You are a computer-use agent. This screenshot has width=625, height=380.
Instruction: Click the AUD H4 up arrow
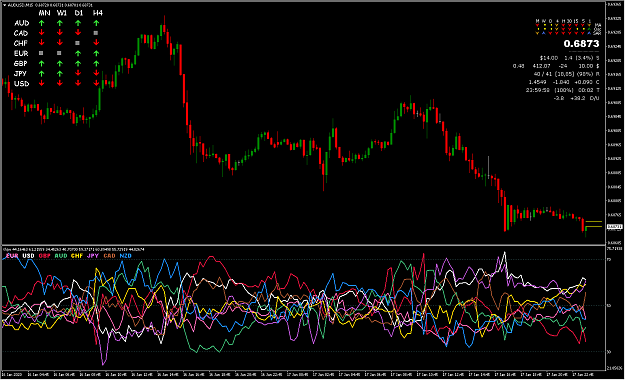[x=96, y=23]
